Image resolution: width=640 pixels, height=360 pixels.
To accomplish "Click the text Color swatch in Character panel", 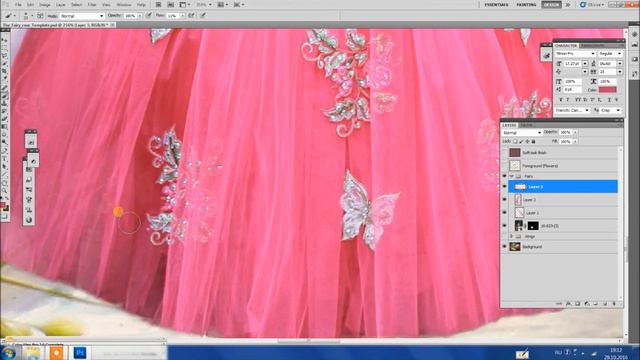I will point(607,89).
